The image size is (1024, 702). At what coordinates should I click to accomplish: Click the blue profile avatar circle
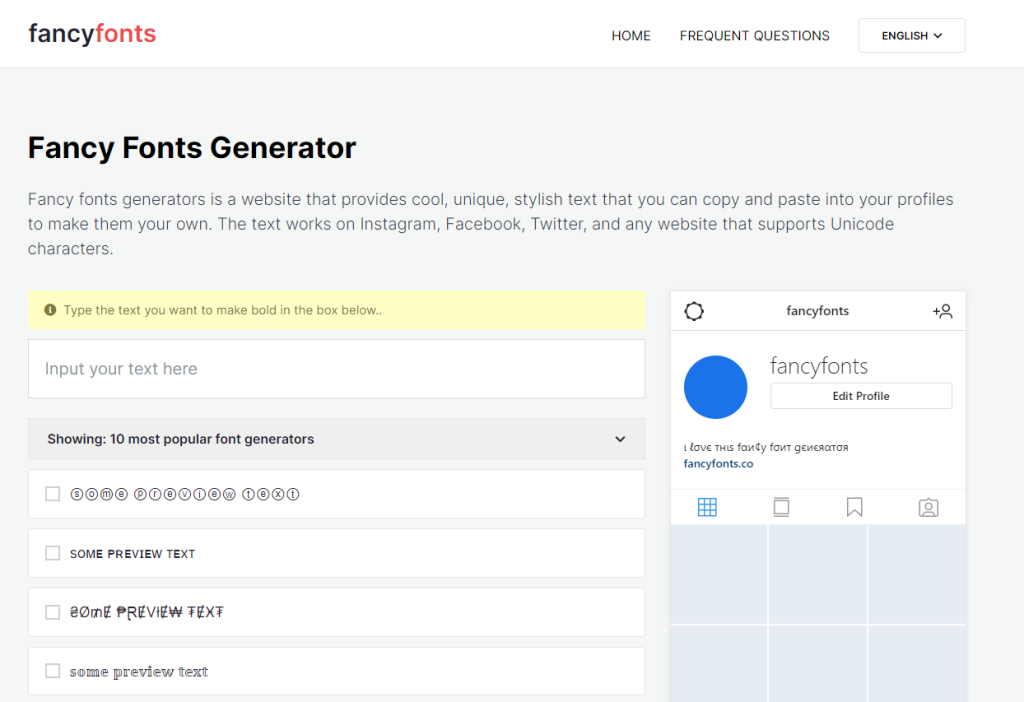715,387
